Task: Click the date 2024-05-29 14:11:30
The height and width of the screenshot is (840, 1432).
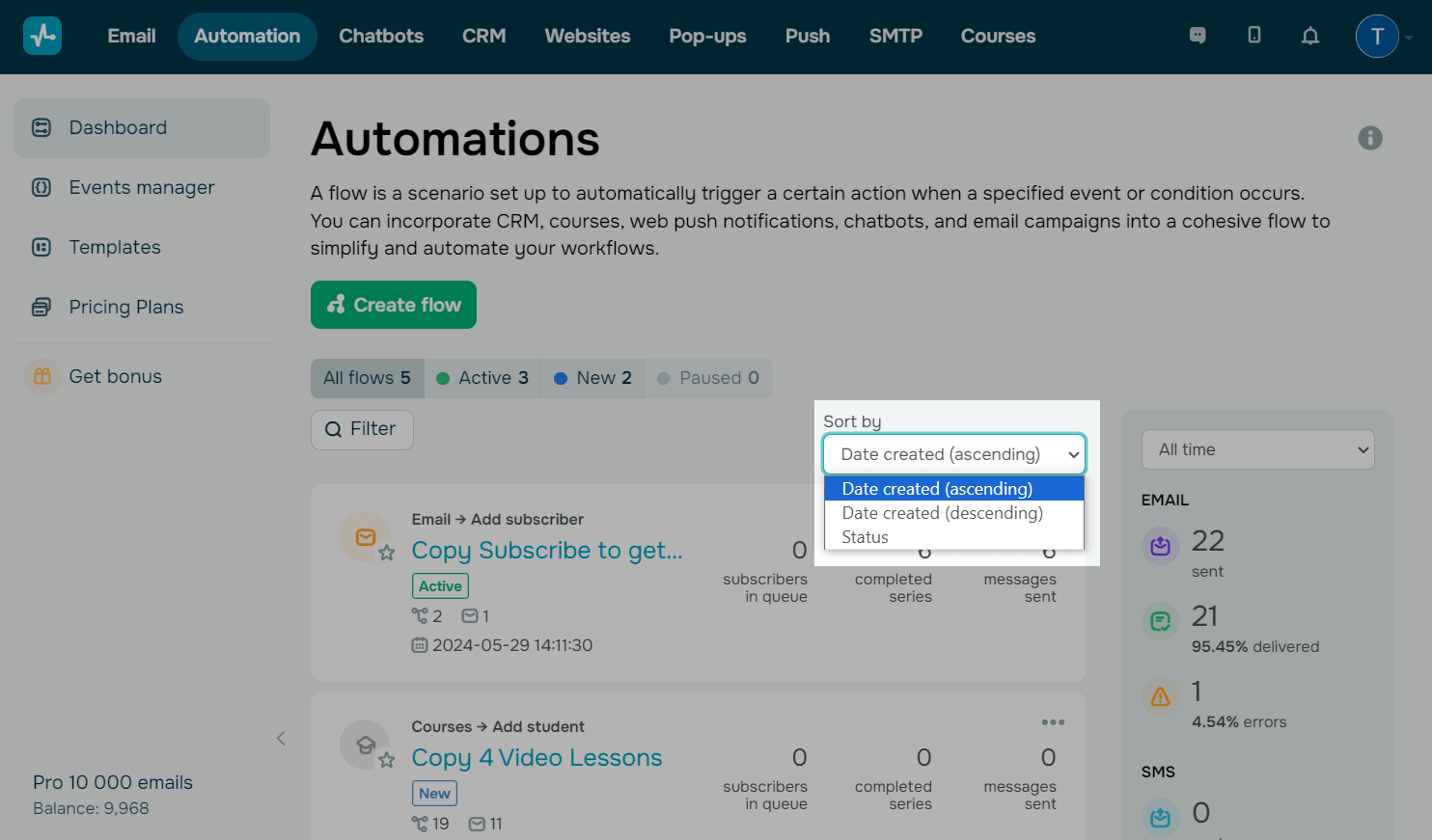Action: point(512,645)
